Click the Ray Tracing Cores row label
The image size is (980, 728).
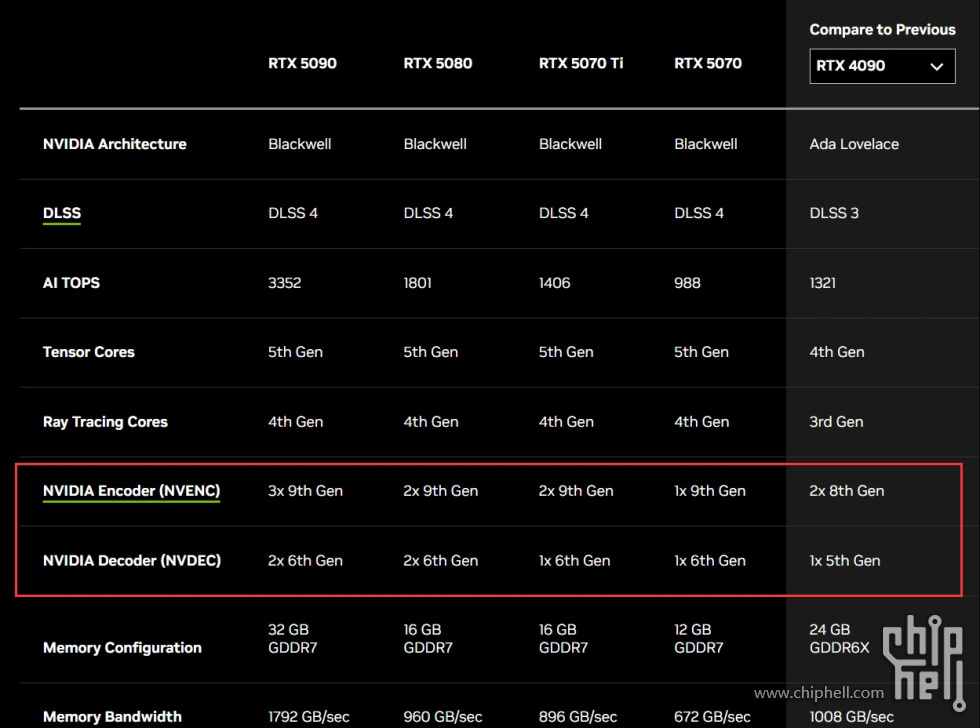105,422
